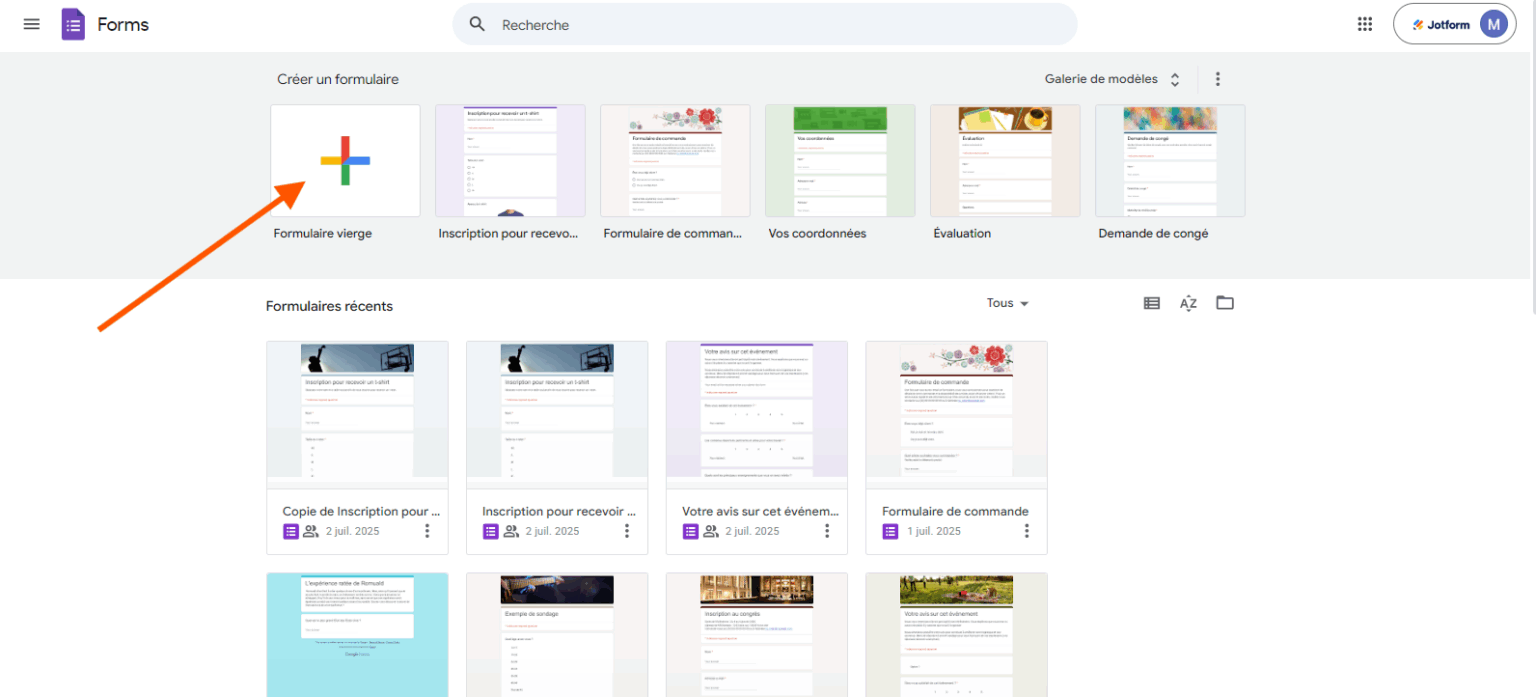
Task: Open the main navigation menu
Action: (x=31, y=24)
